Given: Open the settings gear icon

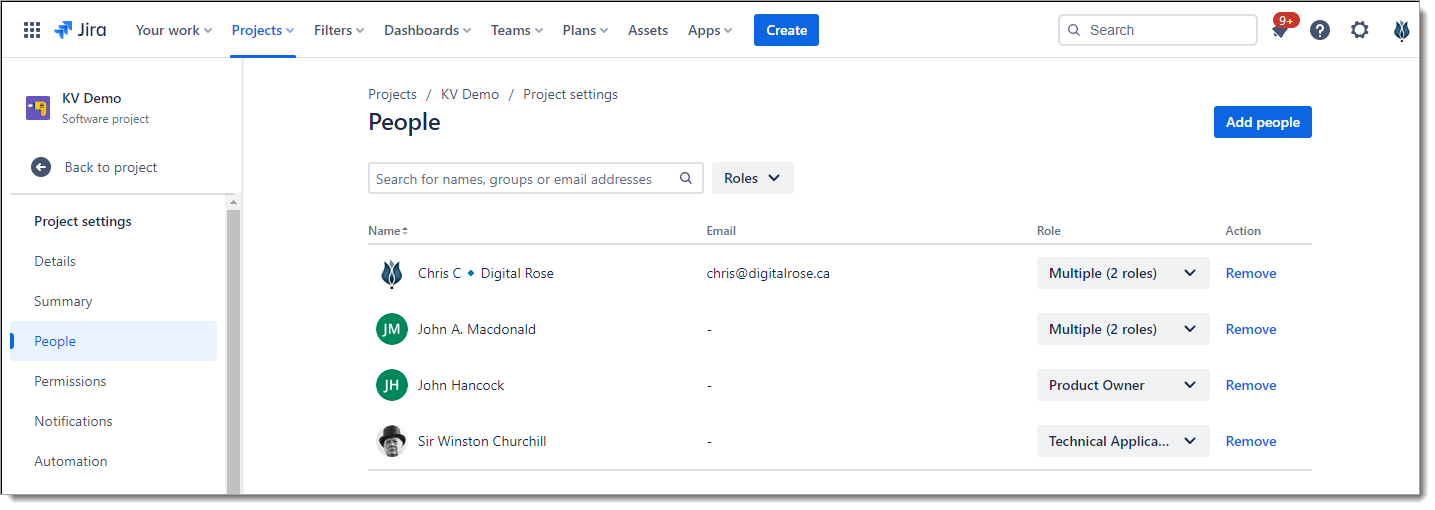Looking at the screenshot, I should pyautogui.click(x=1359, y=30).
